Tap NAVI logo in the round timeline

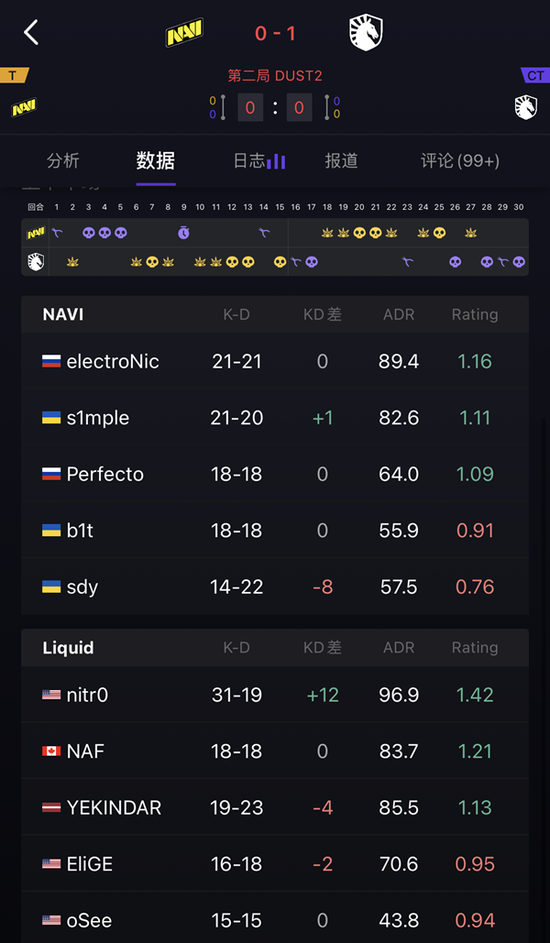click(35, 233)
